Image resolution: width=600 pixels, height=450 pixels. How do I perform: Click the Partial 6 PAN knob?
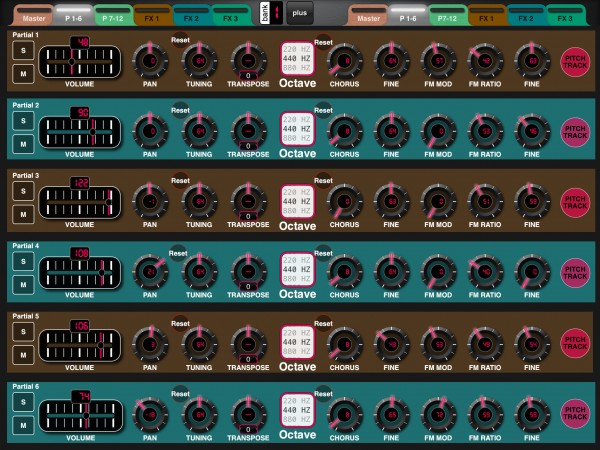(x=150, y=415)
